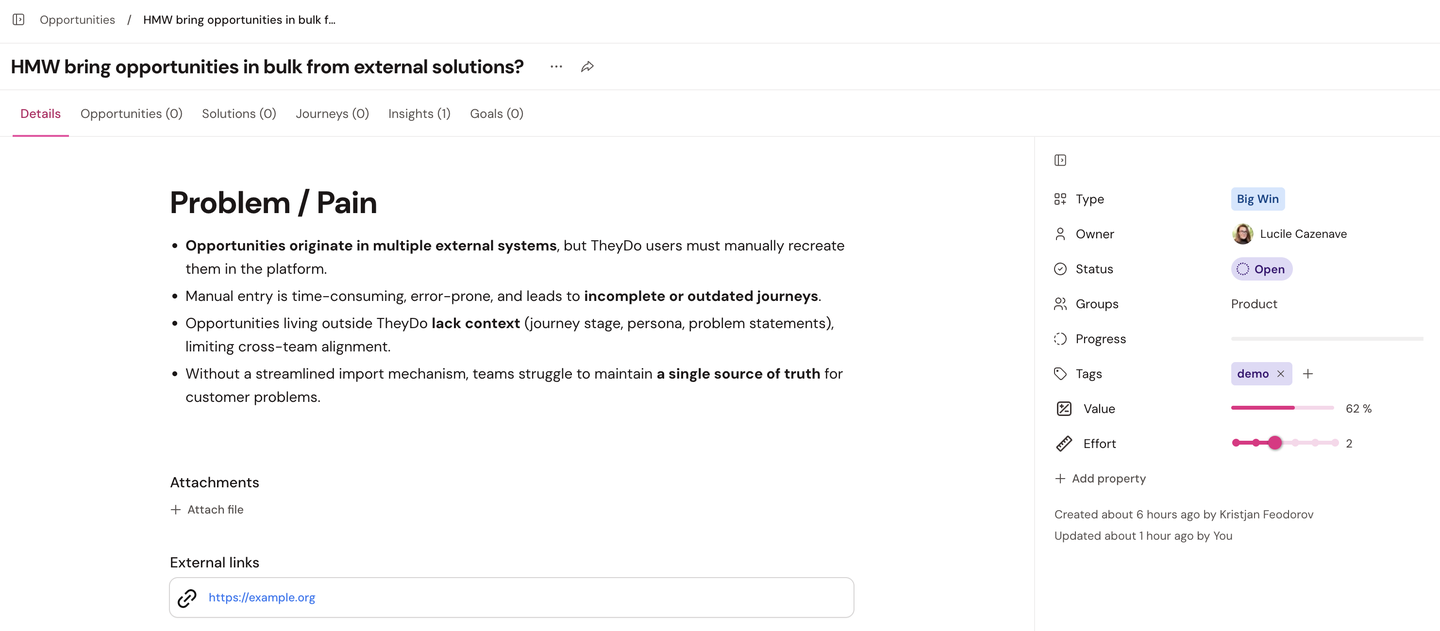
Task: Click the Attach file button
Action: (x=207, y=509)
